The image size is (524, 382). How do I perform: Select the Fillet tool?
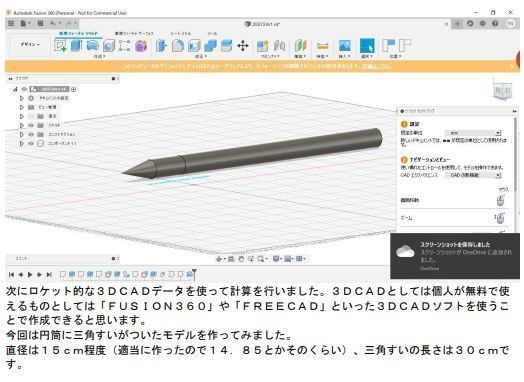pos(178,46)
